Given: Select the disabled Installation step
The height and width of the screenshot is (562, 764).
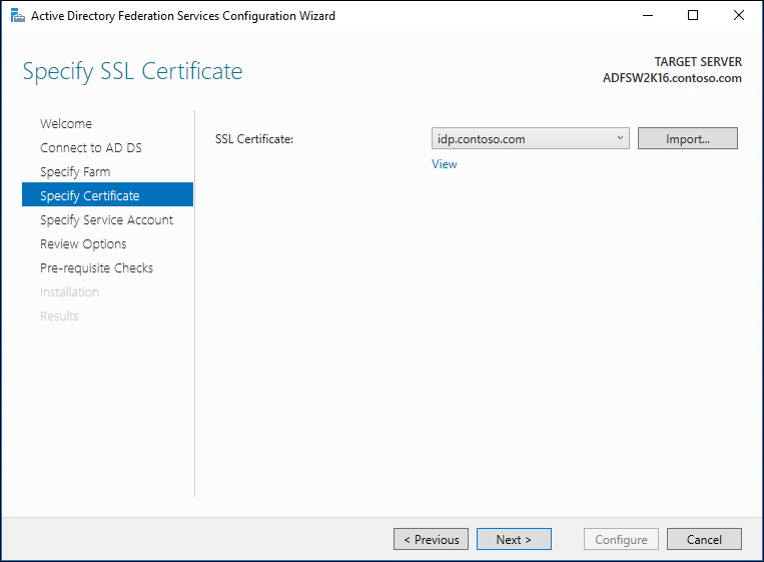Looking at the screenshot, I should coord(69,292).
